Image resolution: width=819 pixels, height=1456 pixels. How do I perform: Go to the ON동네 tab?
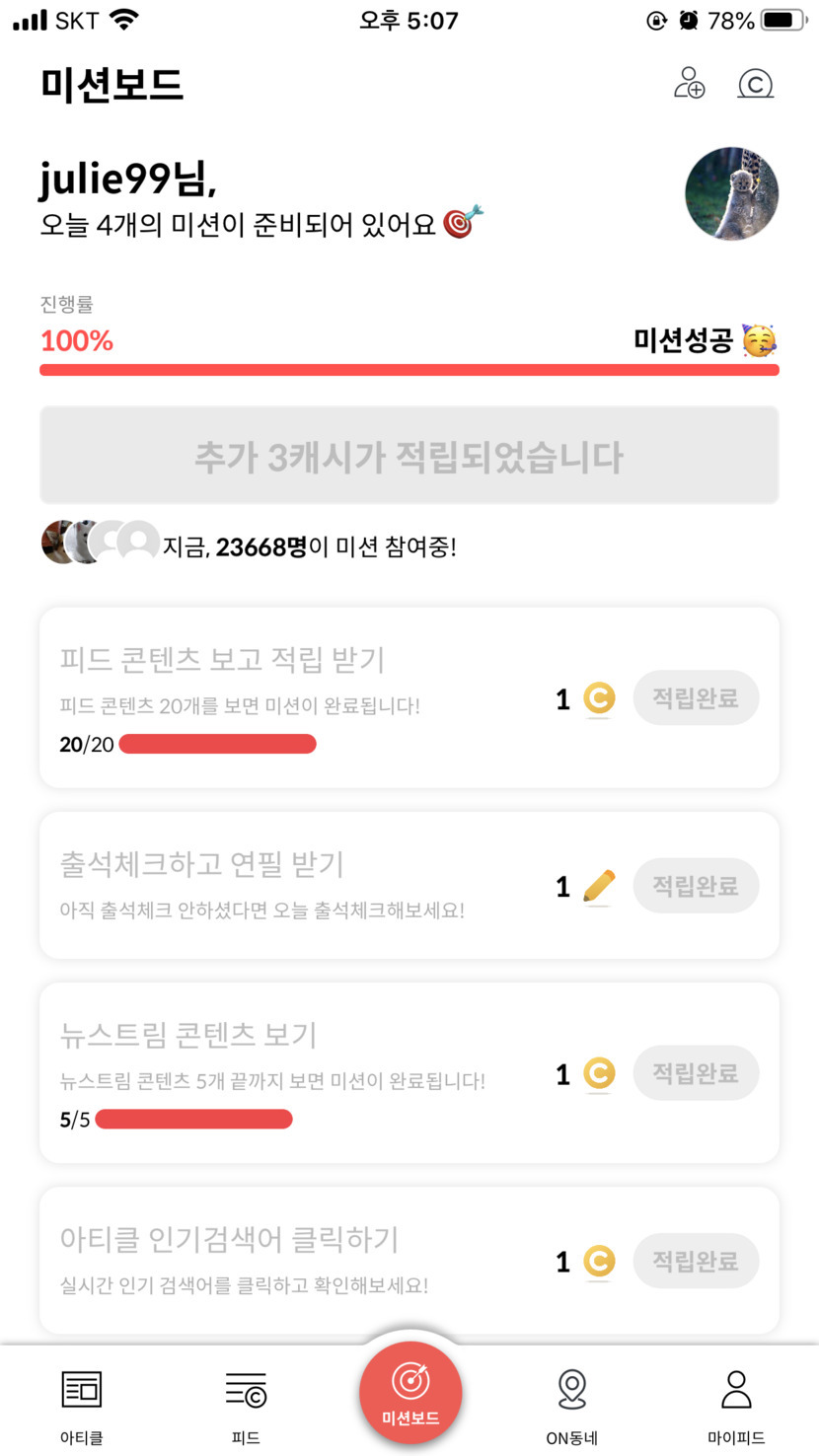[x=572, y=1405]
